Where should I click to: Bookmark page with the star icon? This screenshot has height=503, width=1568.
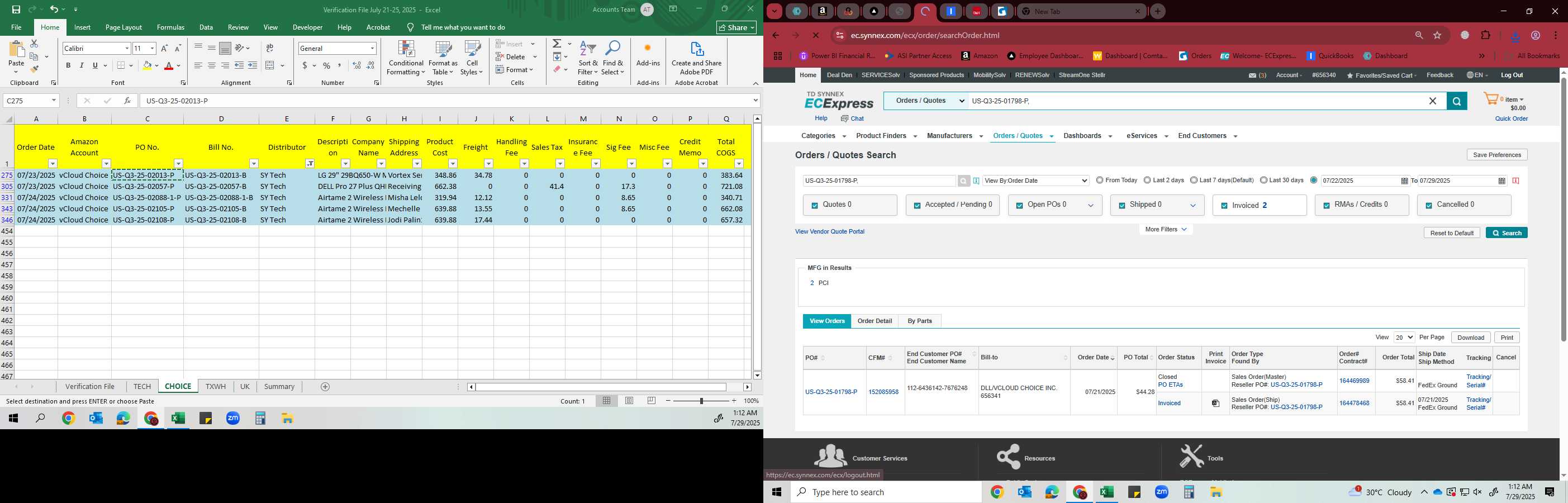[x=1438, y=35]
